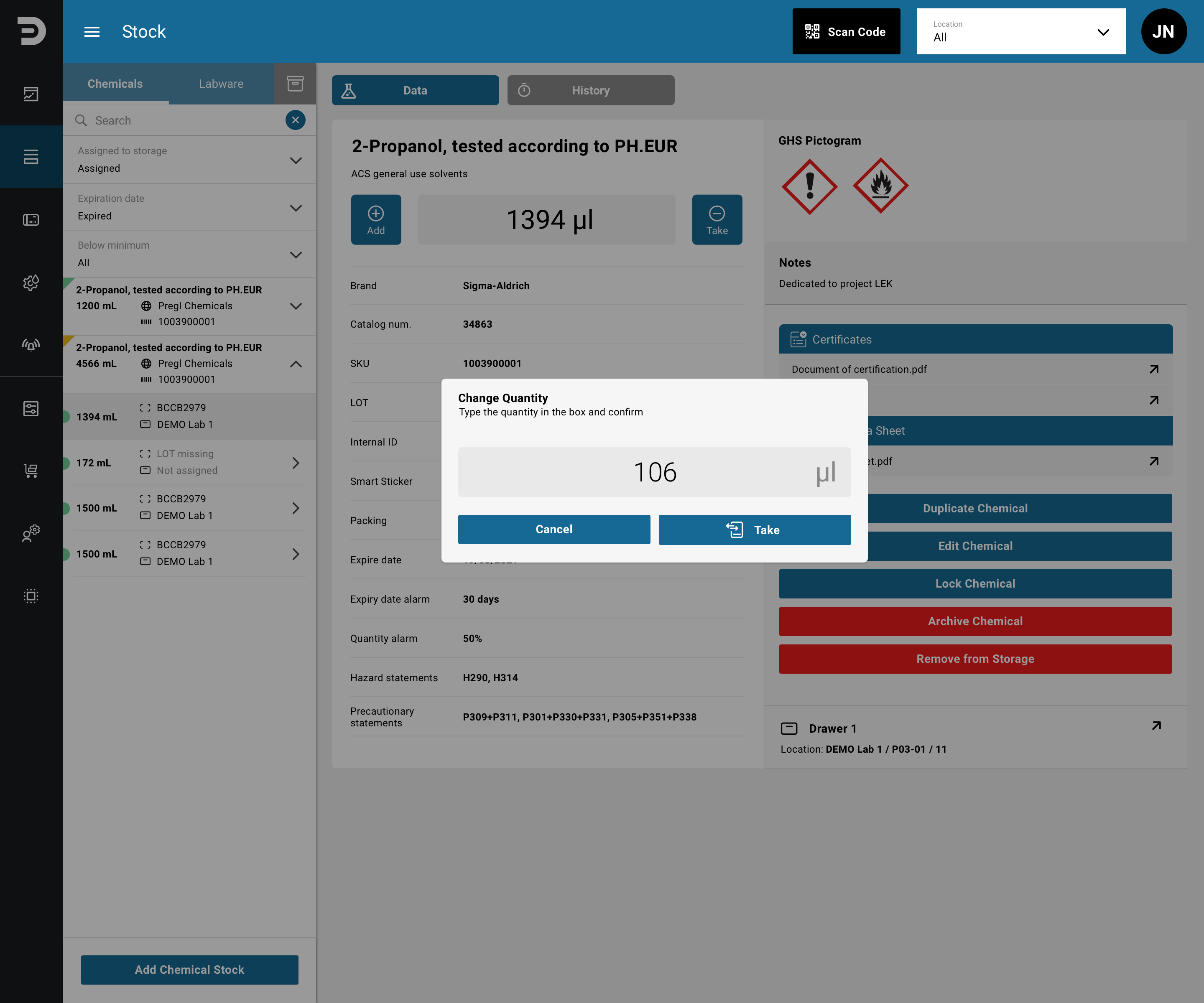Clear the search field with X button
1204x1003 pixels.
(x=295, y=120)
